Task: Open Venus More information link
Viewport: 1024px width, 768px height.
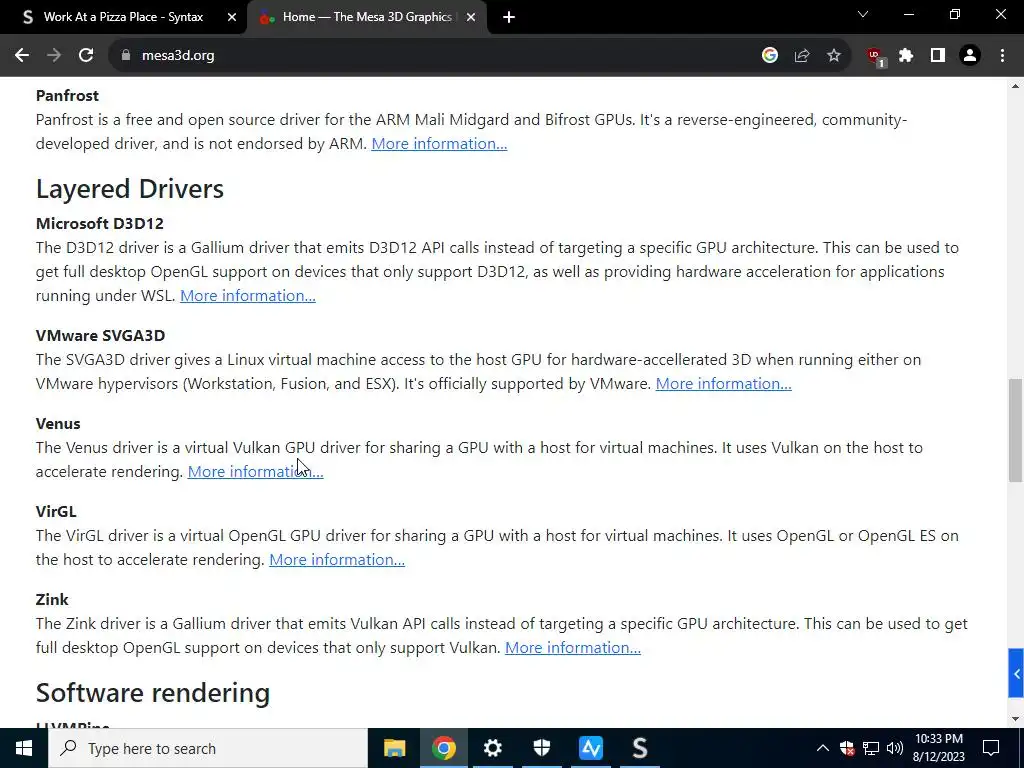Action: (x=255, y=472)
